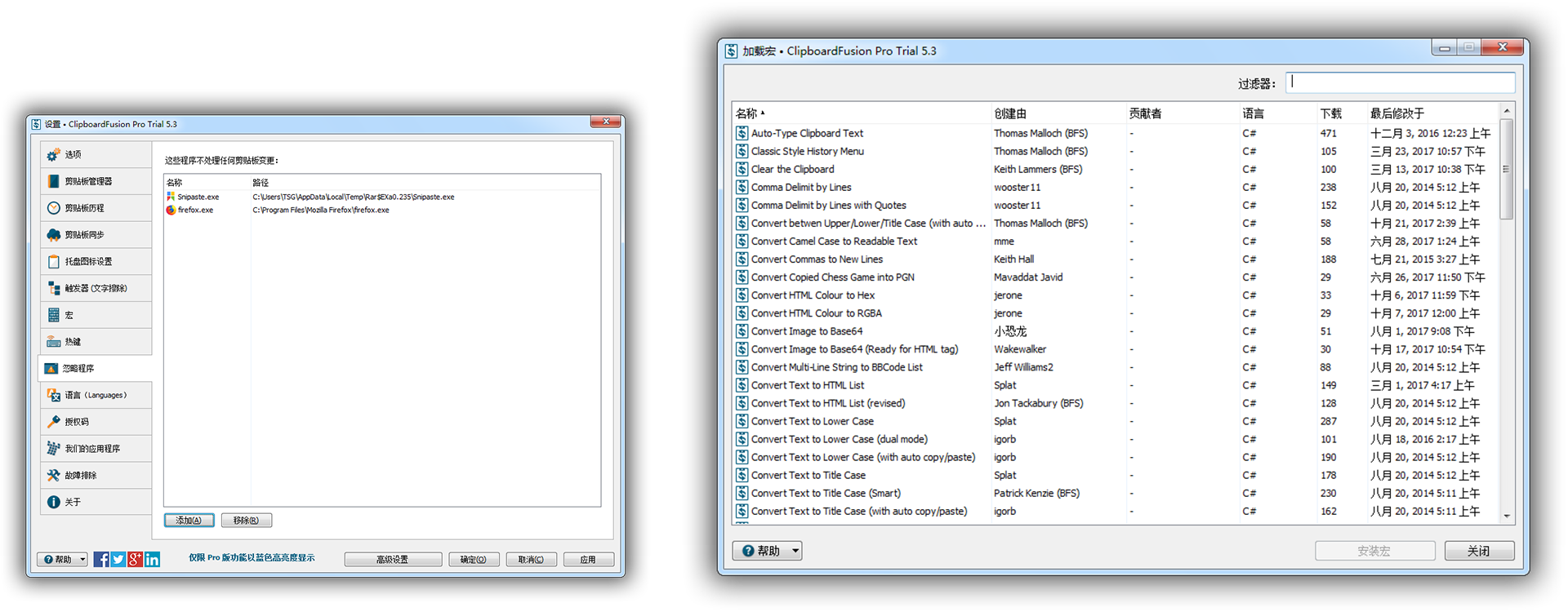
Task: Click the 仅限 Pro 版功能以蓝色高亮度显示 text
Action: click(x=252, y=558)
